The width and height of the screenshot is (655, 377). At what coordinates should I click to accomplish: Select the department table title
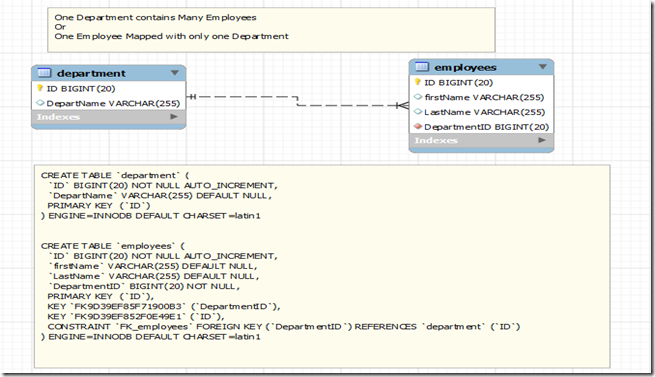pos(91,73)
